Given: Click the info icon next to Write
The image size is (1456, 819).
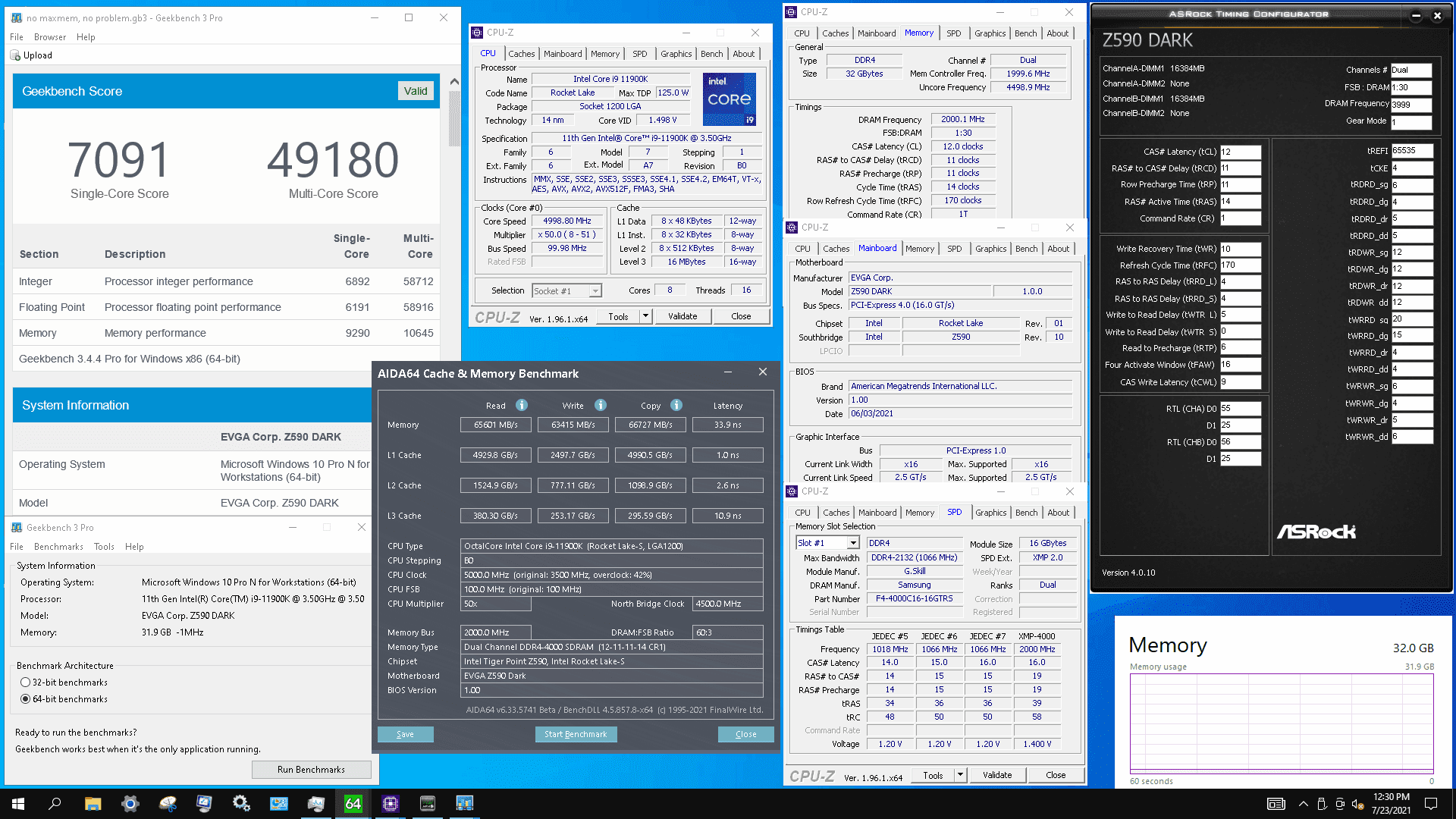Looking at the screenshot, I should click(x=601, y=405).
